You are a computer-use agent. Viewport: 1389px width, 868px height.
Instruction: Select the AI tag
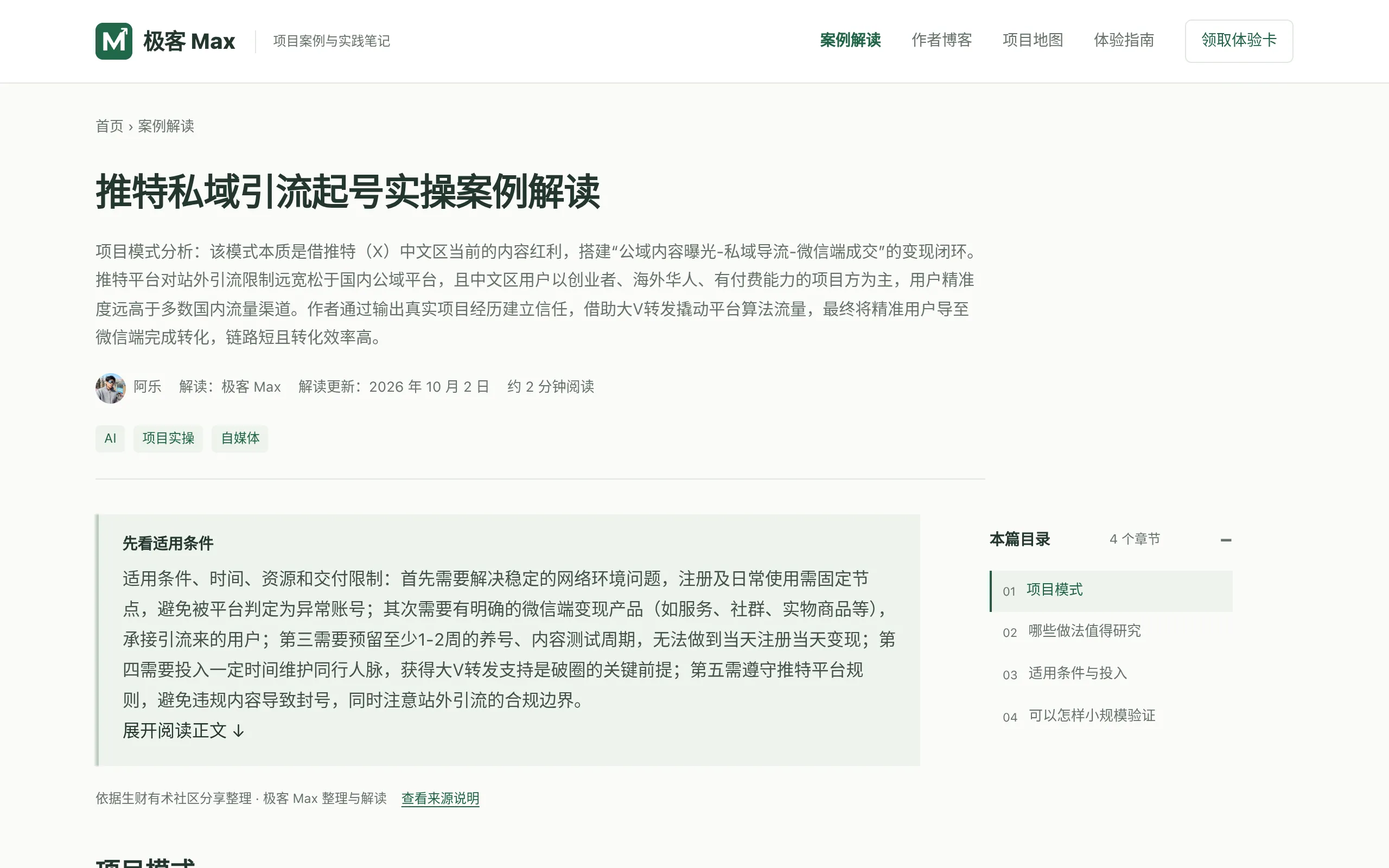click(110, 438)
